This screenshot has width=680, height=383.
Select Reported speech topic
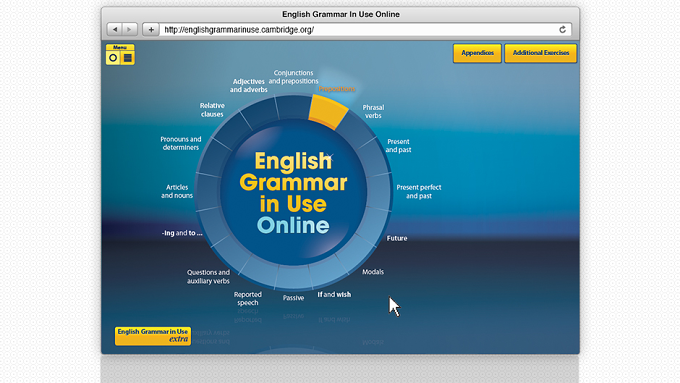(x=248, y=298)
